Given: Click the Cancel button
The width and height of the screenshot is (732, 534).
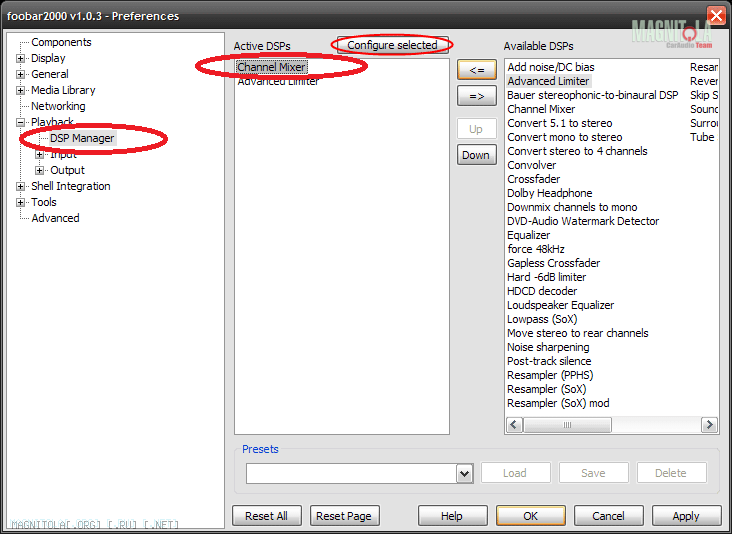Looking at the screenshot, I should (609, 516).
